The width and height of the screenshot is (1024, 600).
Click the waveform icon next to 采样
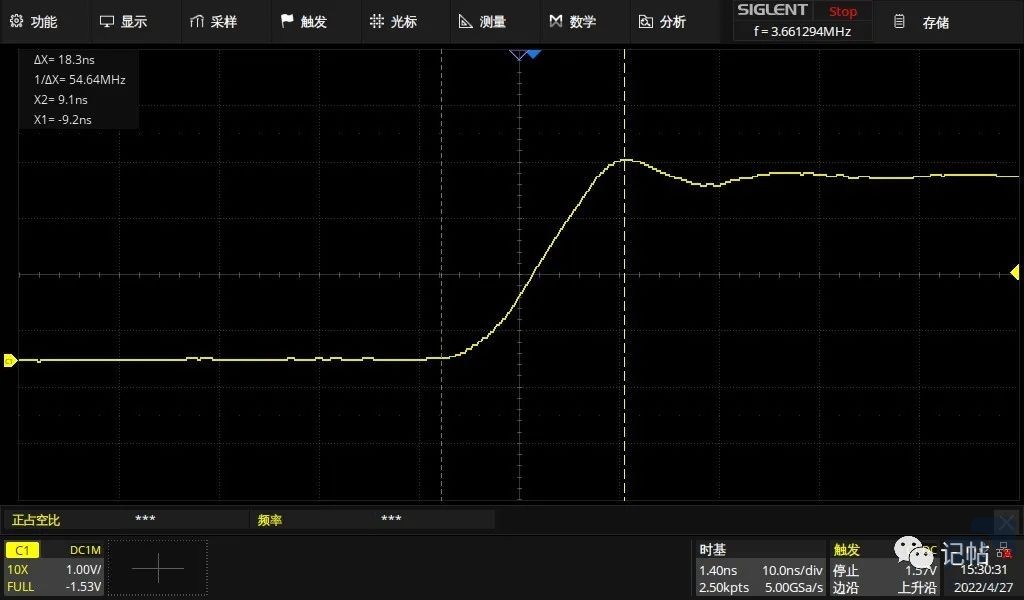(197, 22)
